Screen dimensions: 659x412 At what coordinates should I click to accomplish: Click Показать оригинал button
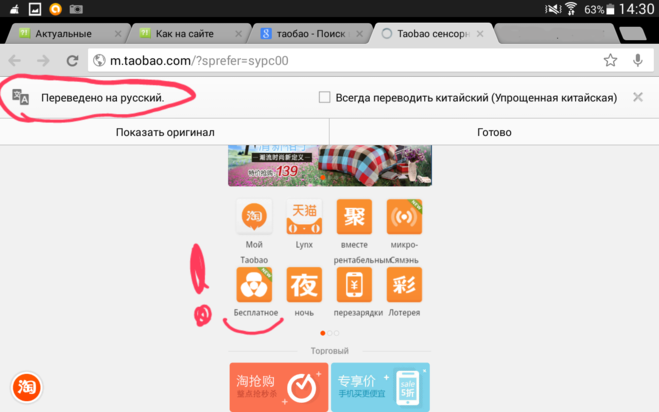tap(165, 132)
